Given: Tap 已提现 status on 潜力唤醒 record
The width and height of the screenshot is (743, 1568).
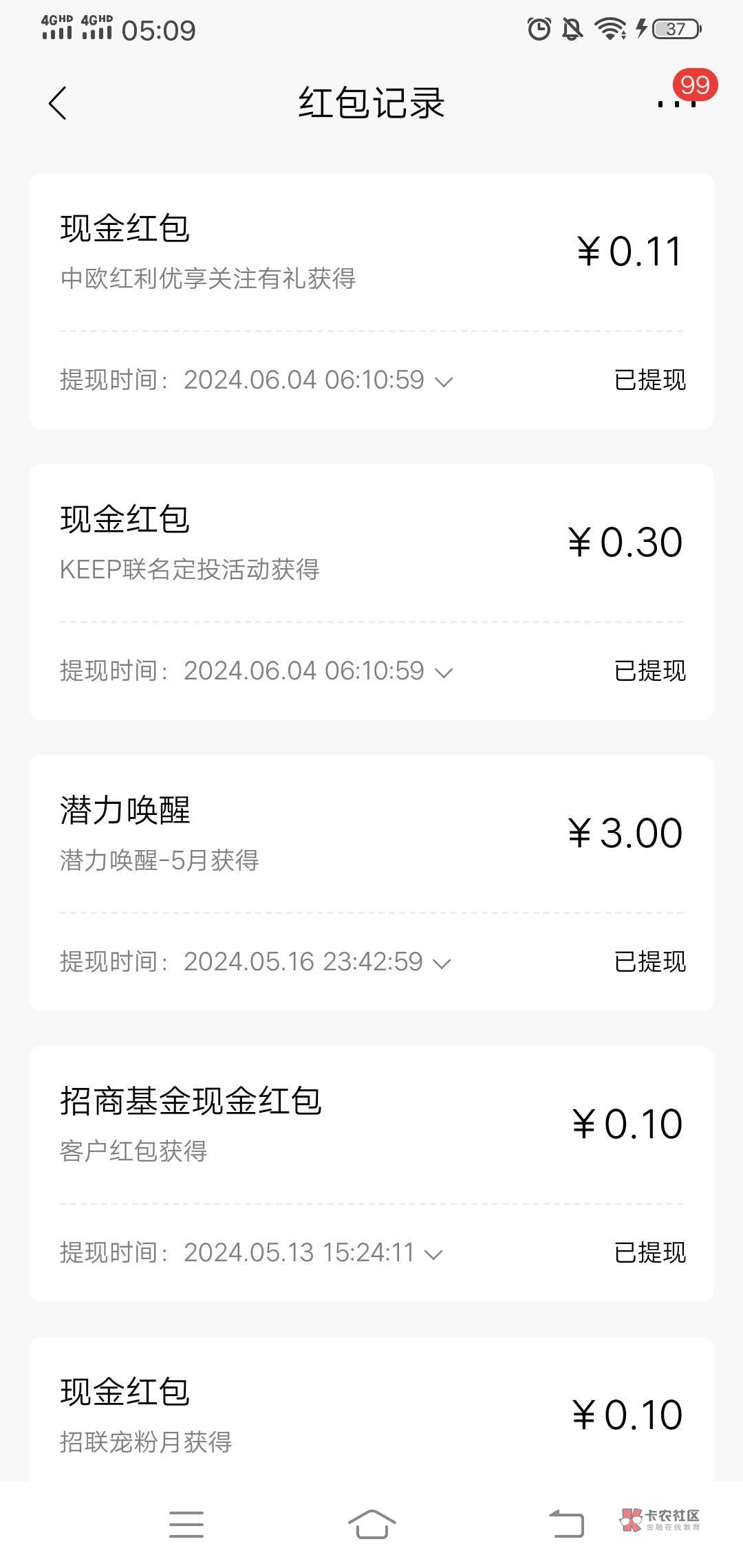Looking at the screenshot, I should tap(649, 962).
